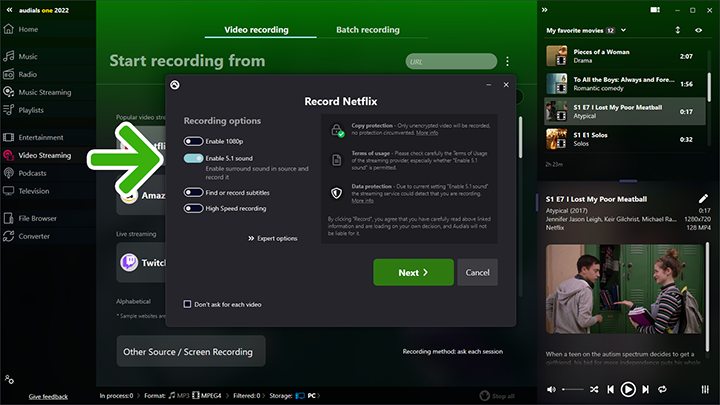Click the URL input field
This screenshot has width=720, height=405.
451,61
